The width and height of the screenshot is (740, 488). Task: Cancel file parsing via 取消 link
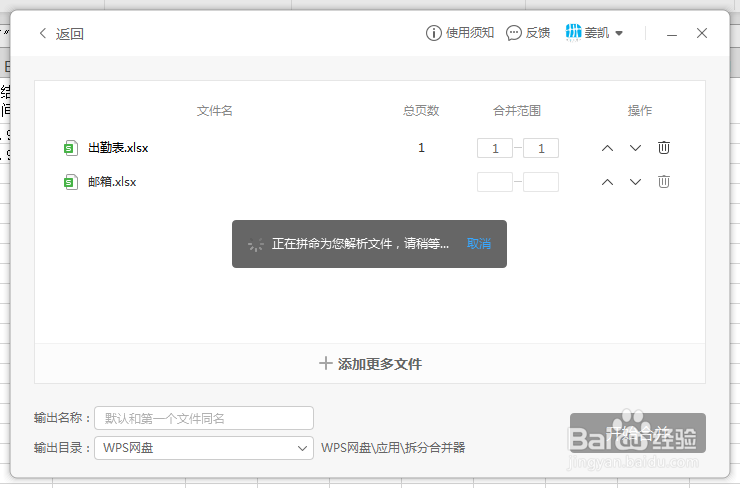(479, 244)
